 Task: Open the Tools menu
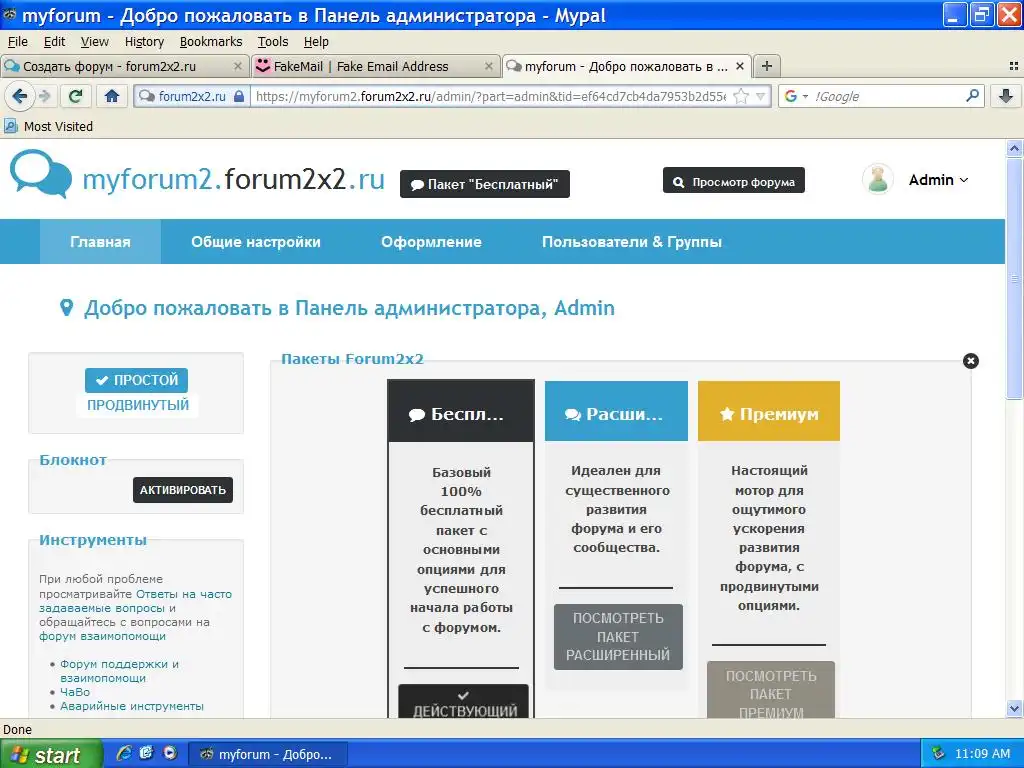273,42
